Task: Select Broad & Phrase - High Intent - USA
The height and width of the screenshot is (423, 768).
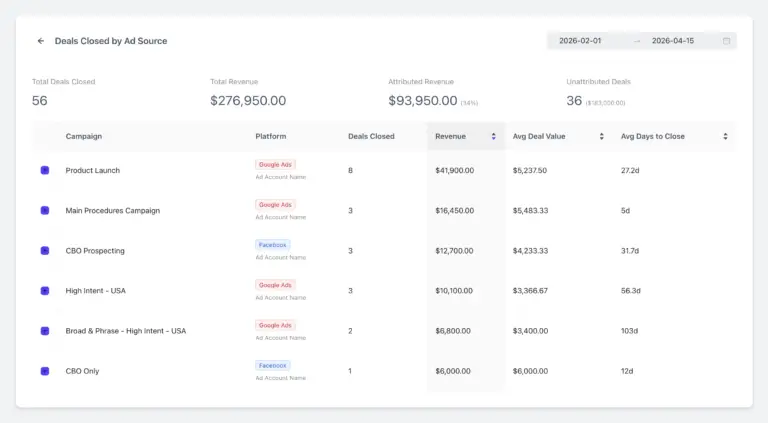Action: (126, 331)
